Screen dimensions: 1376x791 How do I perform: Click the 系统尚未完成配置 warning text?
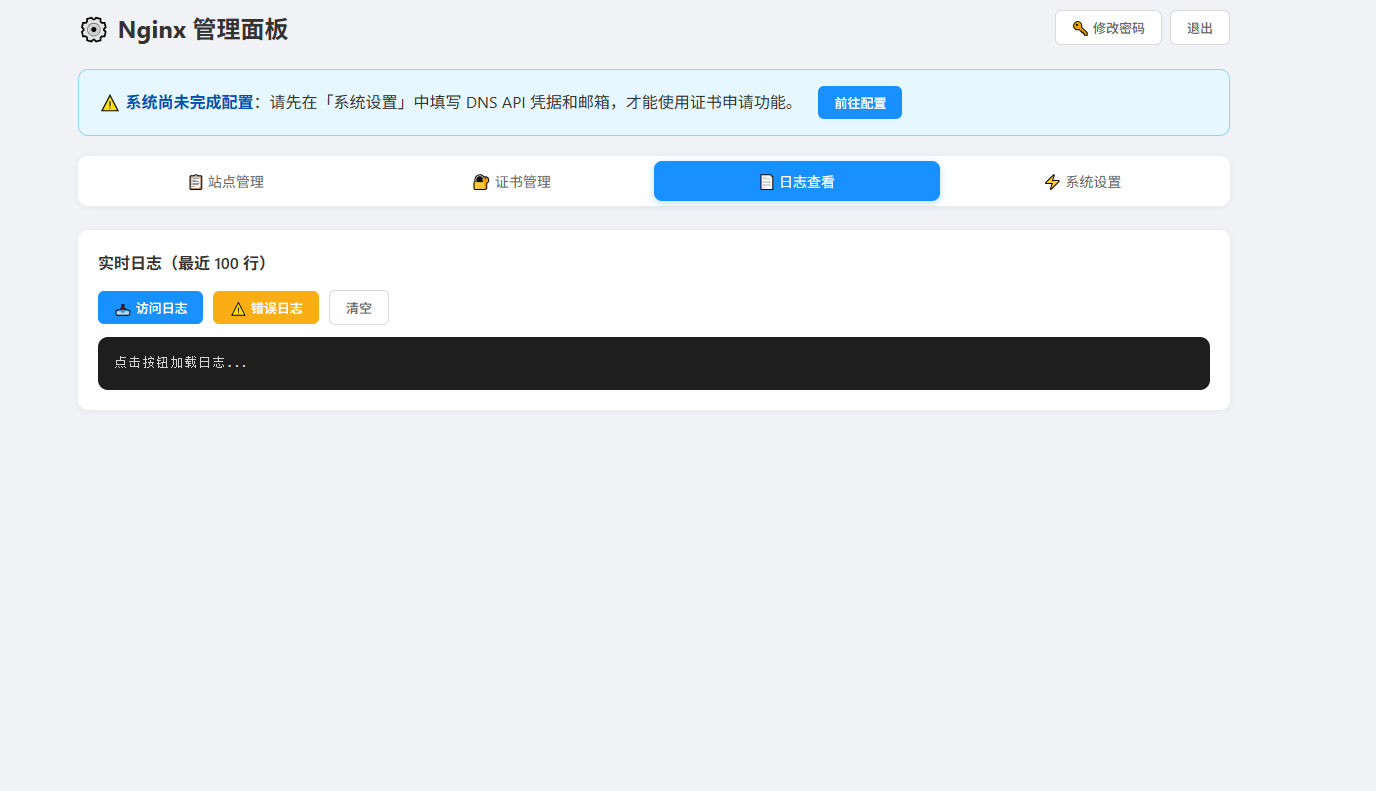(189, 102)
